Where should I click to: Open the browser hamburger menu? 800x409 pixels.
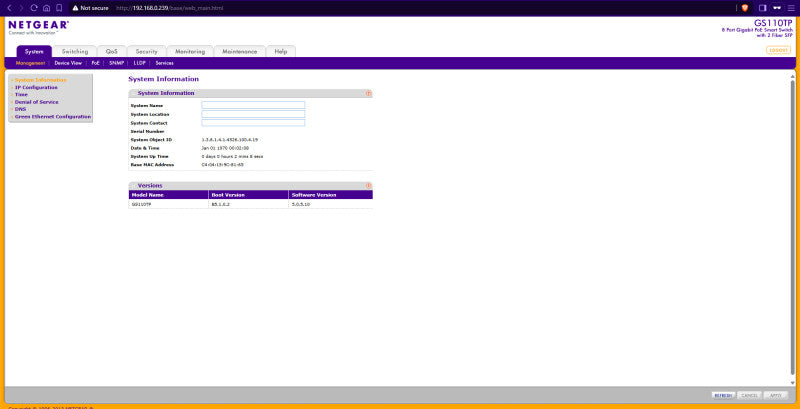791,8
